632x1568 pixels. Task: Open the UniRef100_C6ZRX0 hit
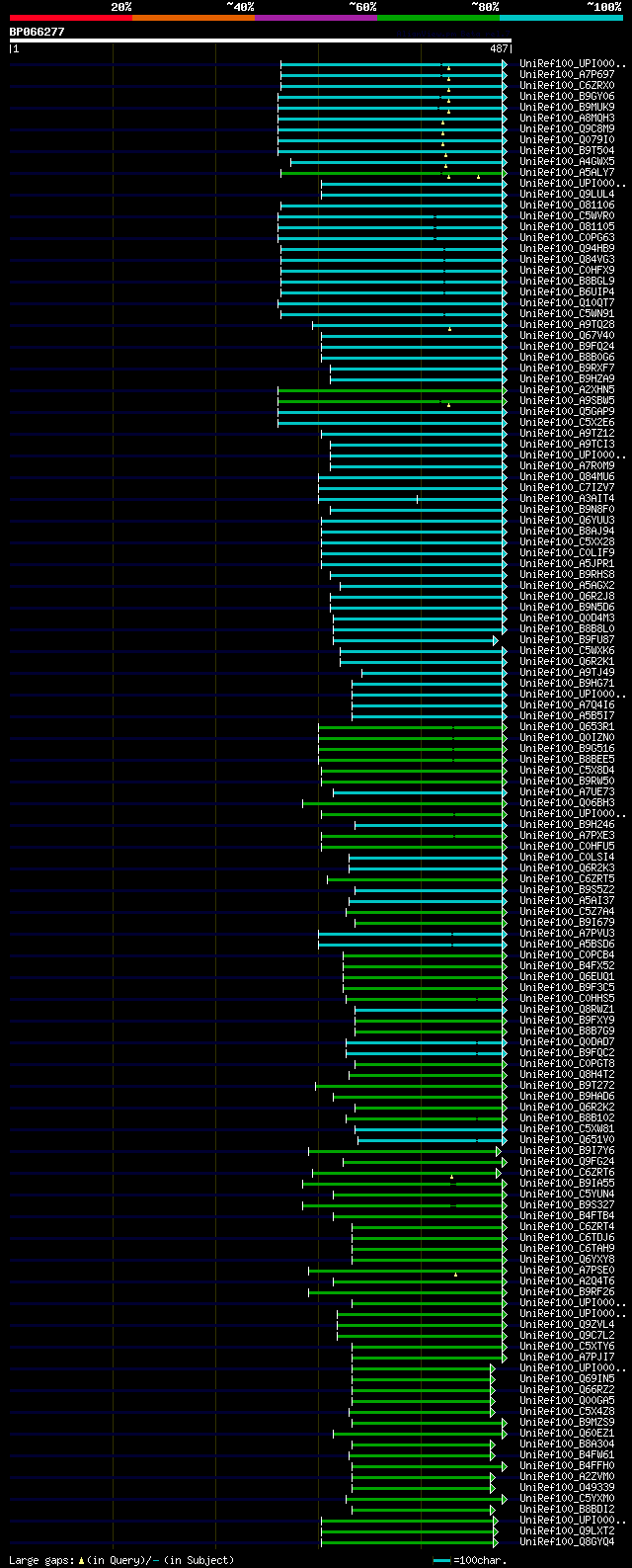pos(567,85)
